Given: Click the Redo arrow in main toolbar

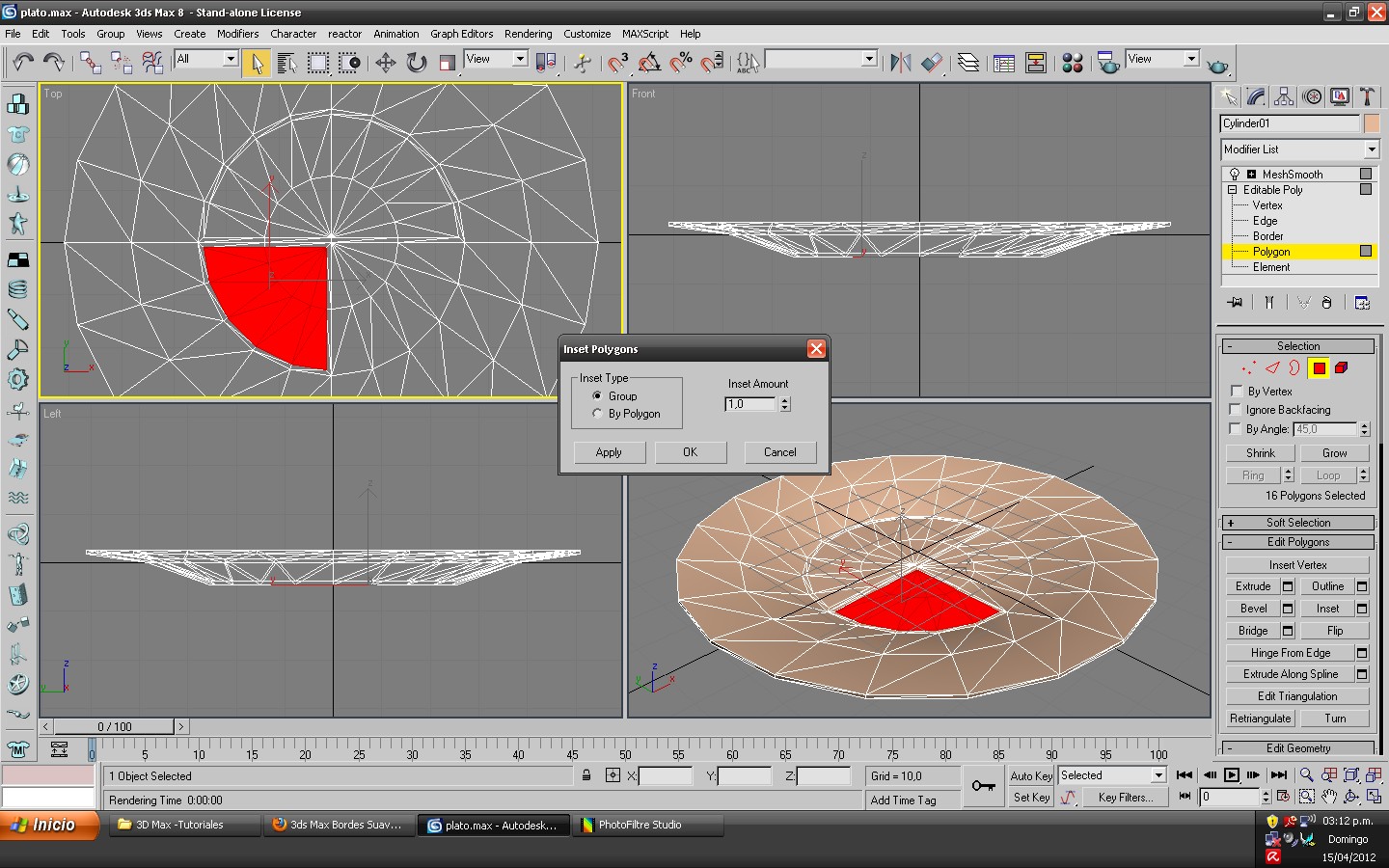Looking at the screenshot, I should click(54, 63).
